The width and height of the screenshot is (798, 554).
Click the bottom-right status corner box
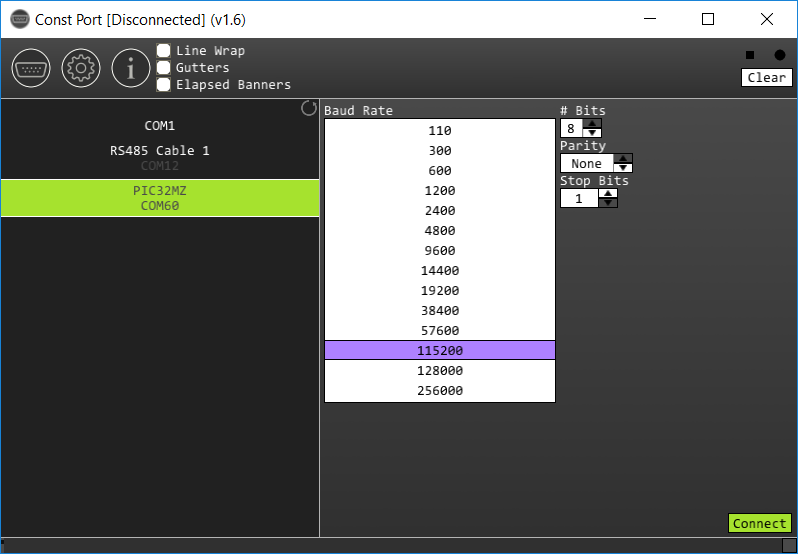(x=789, y=545)
